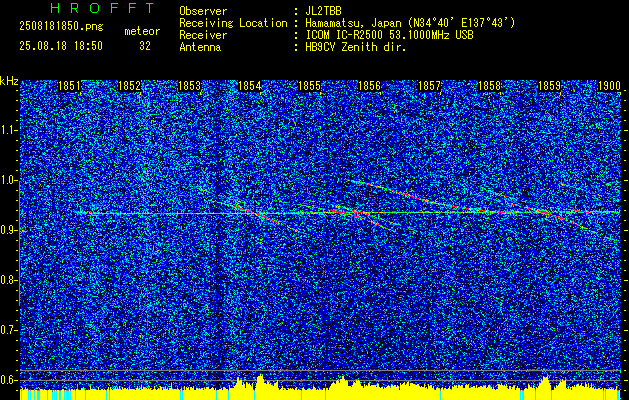This screenshot has height=400, width=629.
Task: Click the kHz axis unit label
Action: click(9, 81)
